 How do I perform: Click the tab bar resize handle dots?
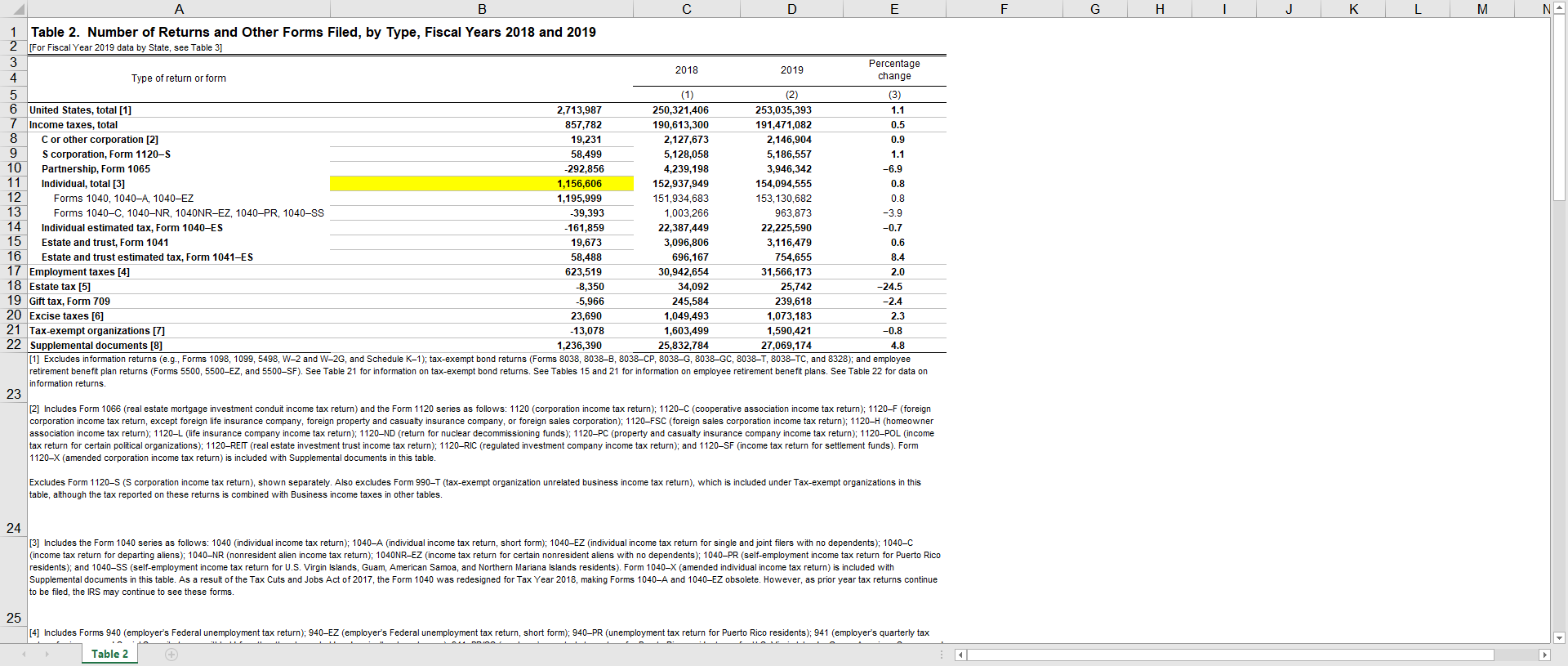(x=942, y=655)
